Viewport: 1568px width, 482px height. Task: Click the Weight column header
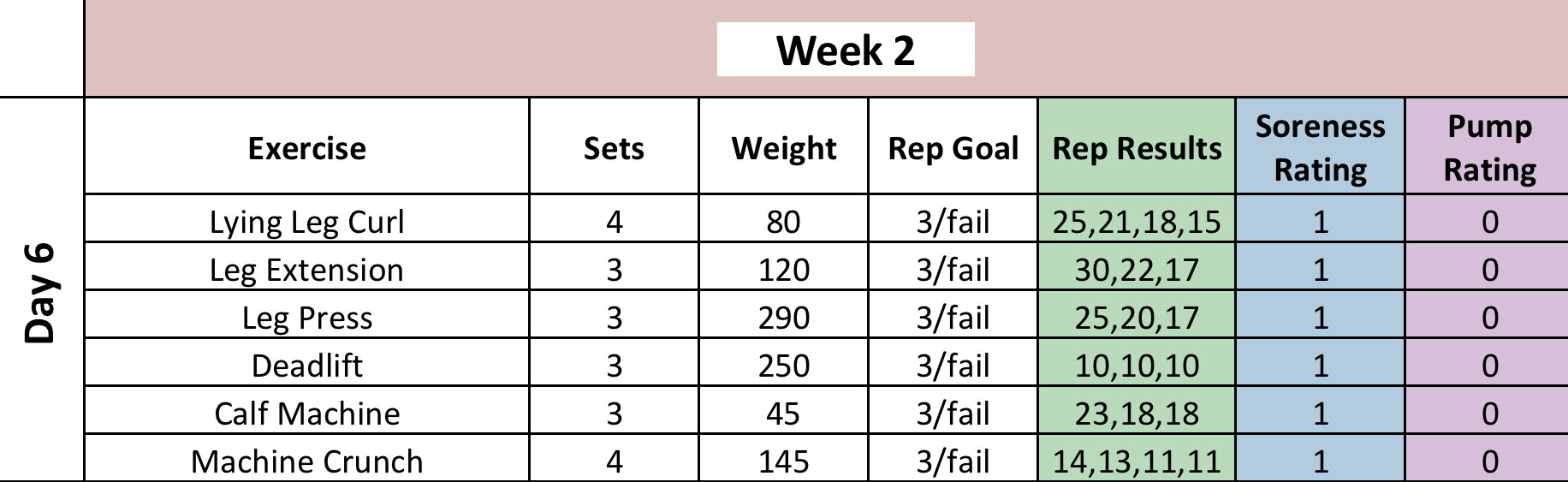(x=783, y=148)
